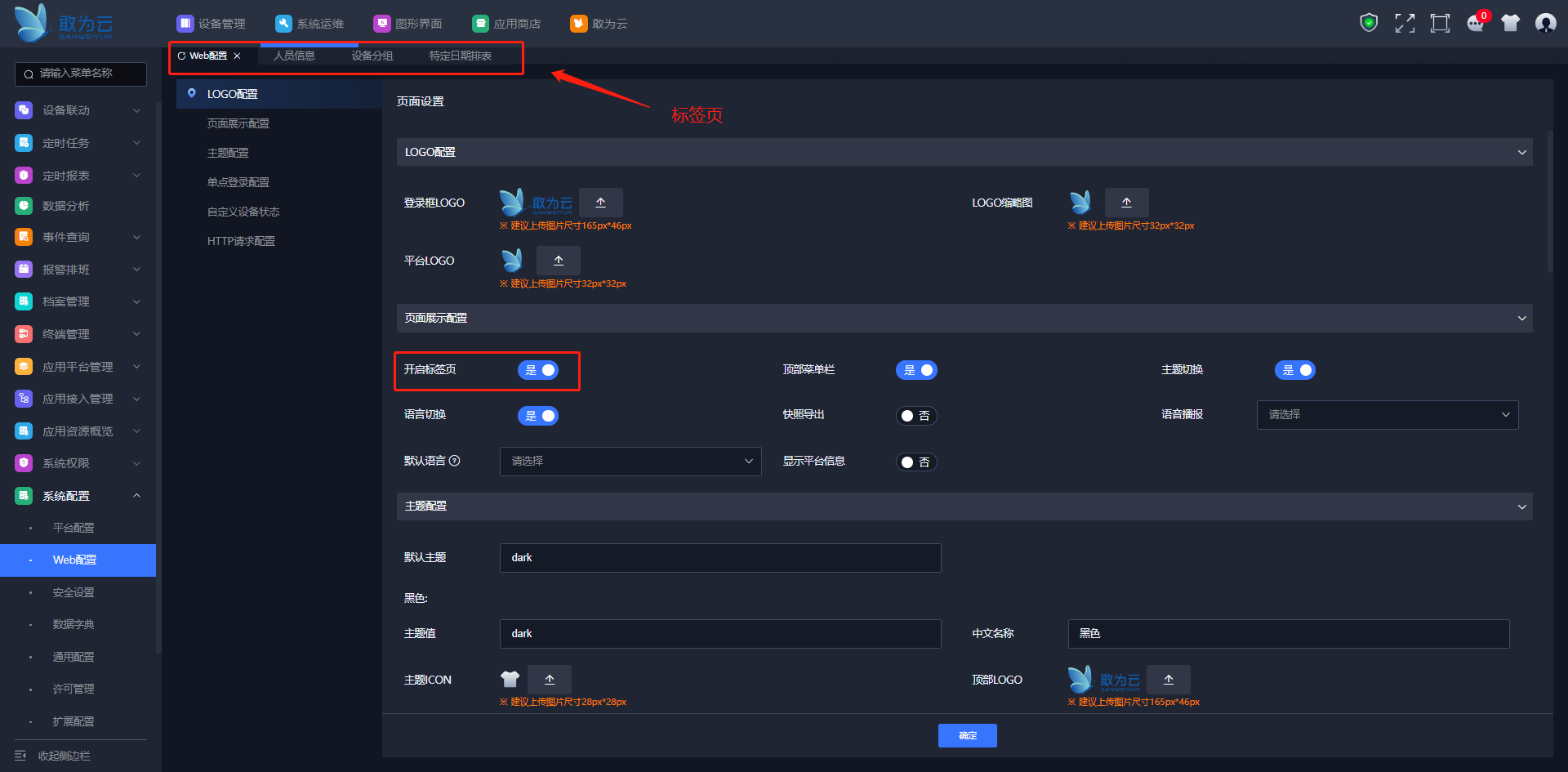Viewport: 1568px width, 772px height.
Task: Click the 定时报表 sidebar icon
Action: (x=24, y=176)
